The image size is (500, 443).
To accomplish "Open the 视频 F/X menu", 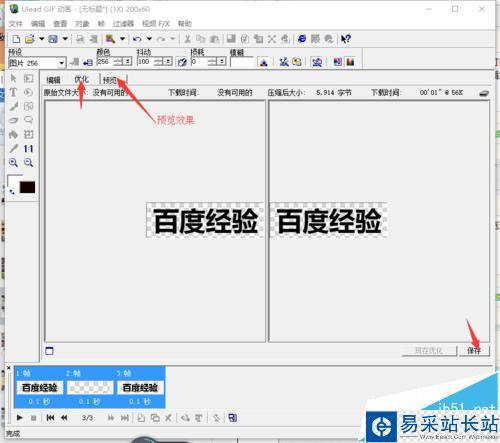I will 156,24.
